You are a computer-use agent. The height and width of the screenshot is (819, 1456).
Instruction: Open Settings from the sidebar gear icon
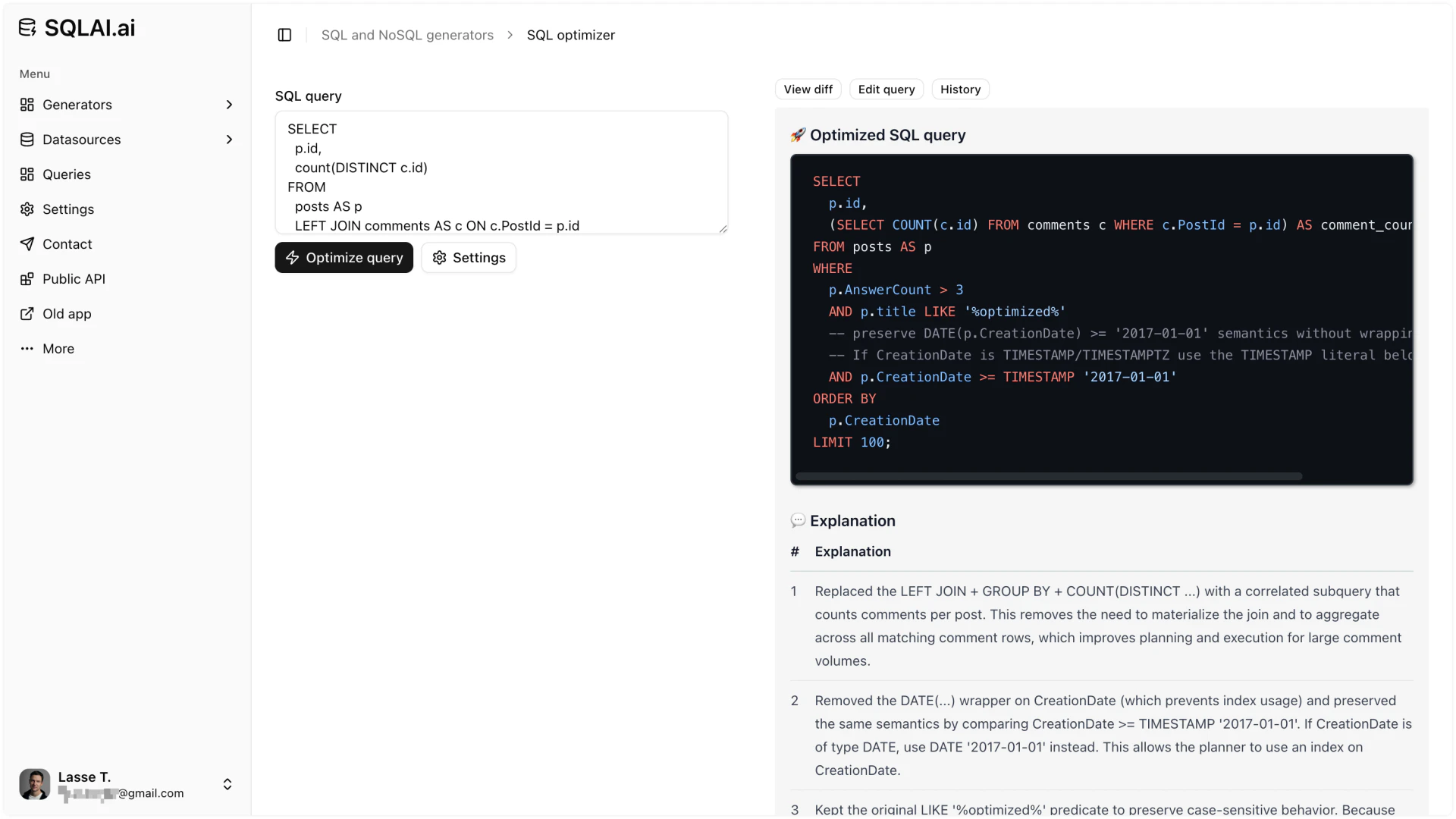pyautogui.click(x=27, y=209)
